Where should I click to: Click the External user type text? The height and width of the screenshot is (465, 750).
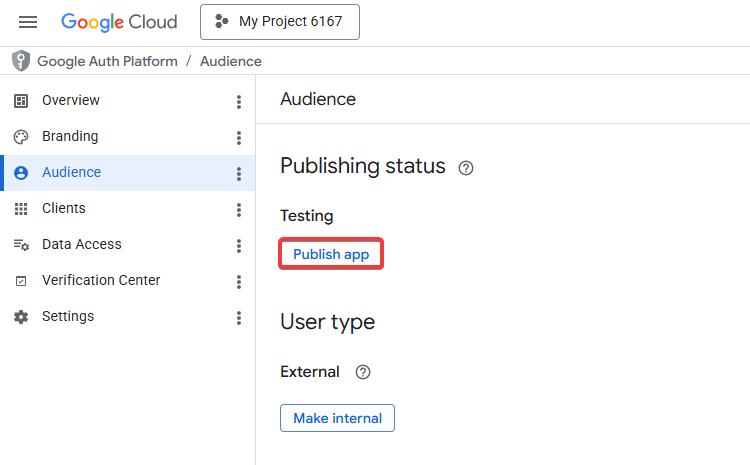coord(310,372)
